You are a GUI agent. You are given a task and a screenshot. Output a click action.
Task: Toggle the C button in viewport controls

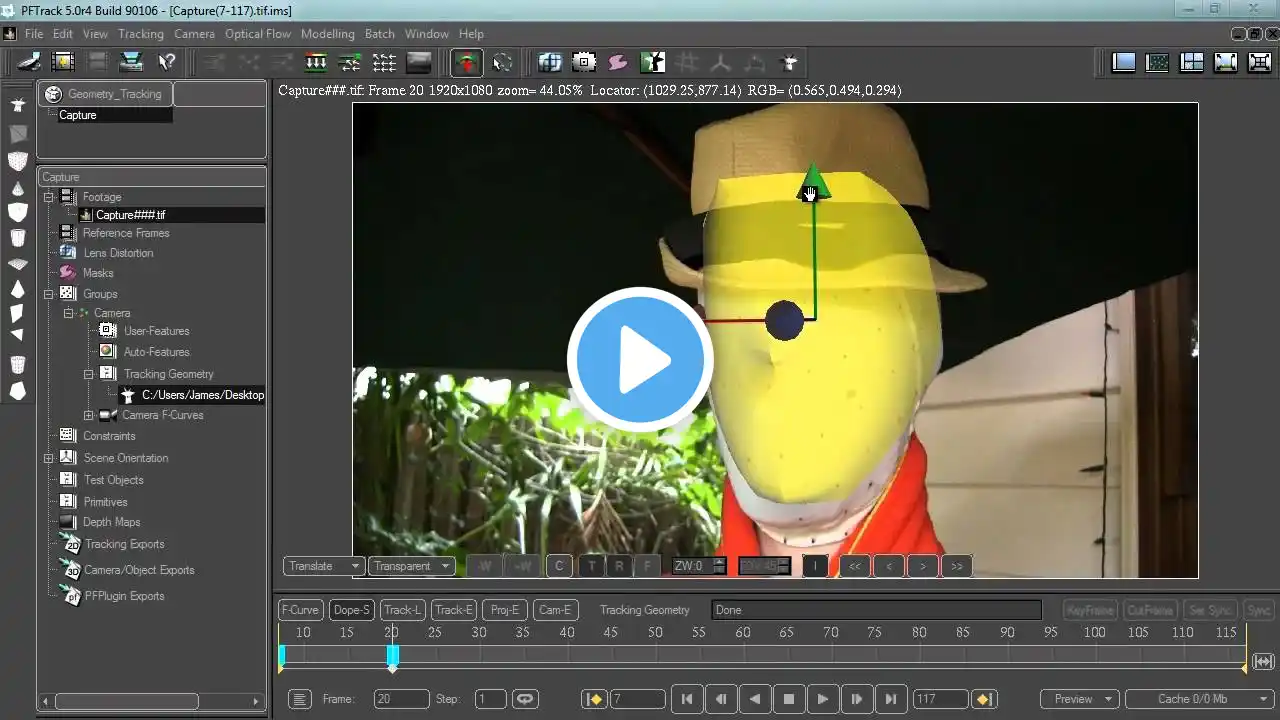point(559,566)
